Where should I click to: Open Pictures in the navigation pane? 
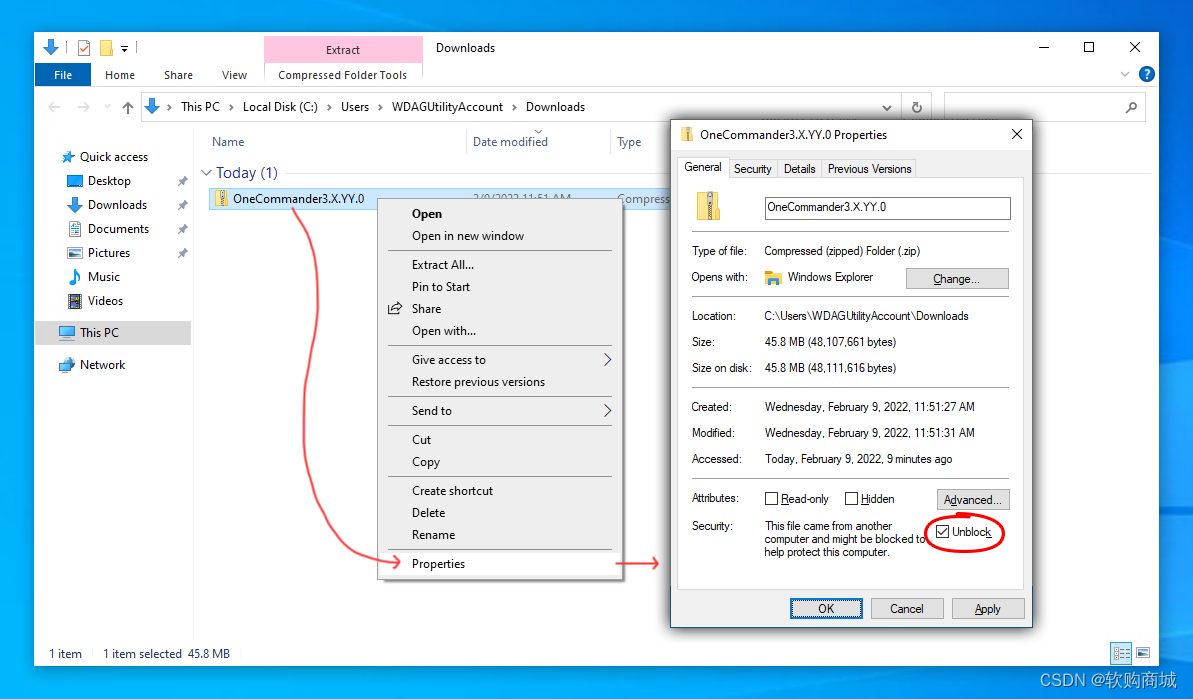[109, 253]
